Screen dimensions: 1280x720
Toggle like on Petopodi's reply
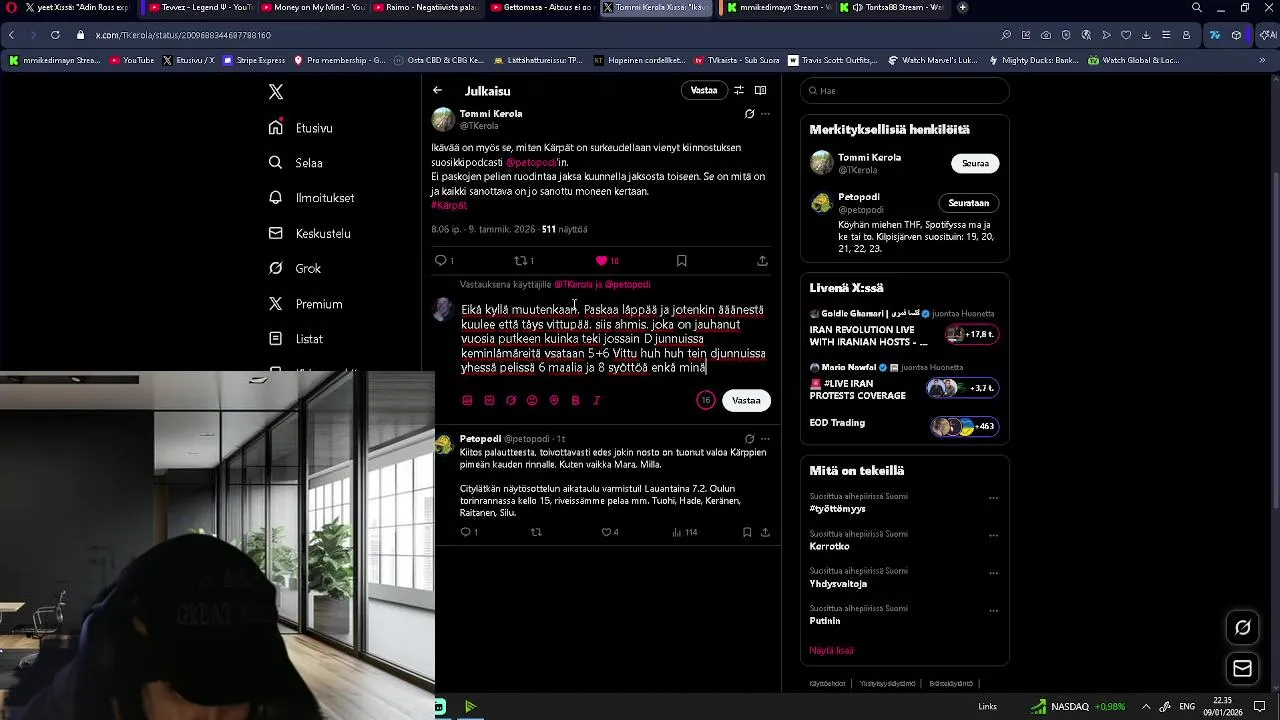pyautogui.click(x=610, y=532)
